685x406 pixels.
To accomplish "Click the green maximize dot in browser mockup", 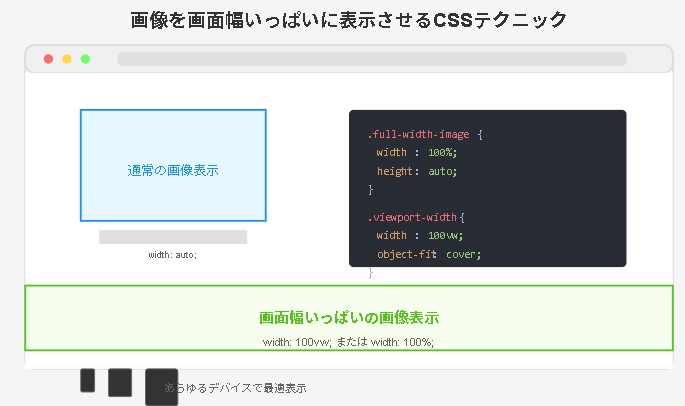I will pyautogui.click(x=86, y=59).
